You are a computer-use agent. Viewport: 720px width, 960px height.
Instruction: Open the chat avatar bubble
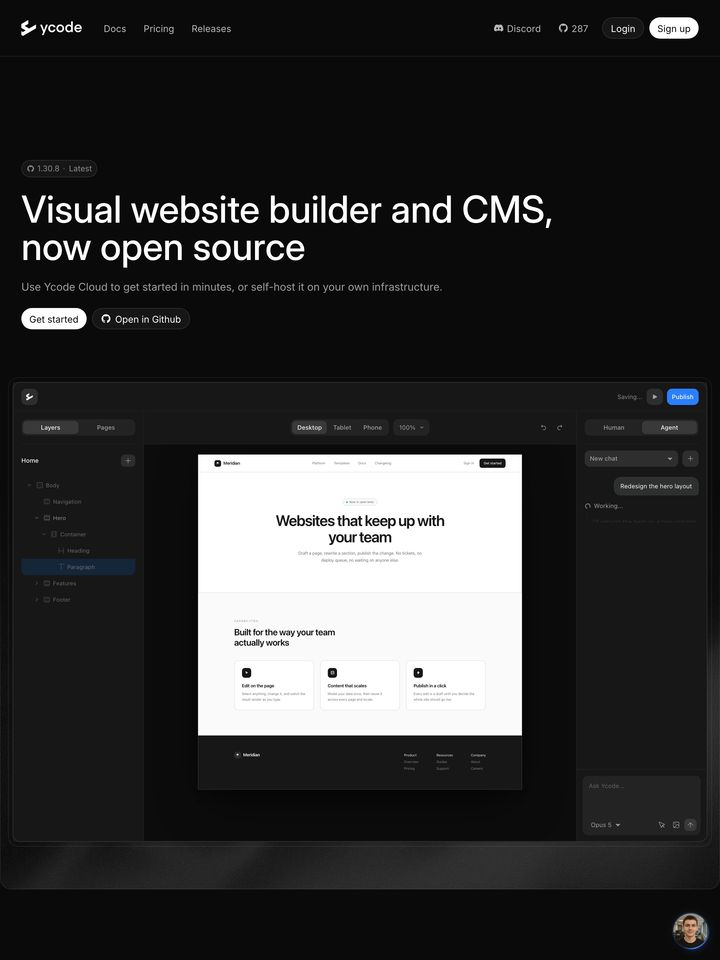(690, 931)
